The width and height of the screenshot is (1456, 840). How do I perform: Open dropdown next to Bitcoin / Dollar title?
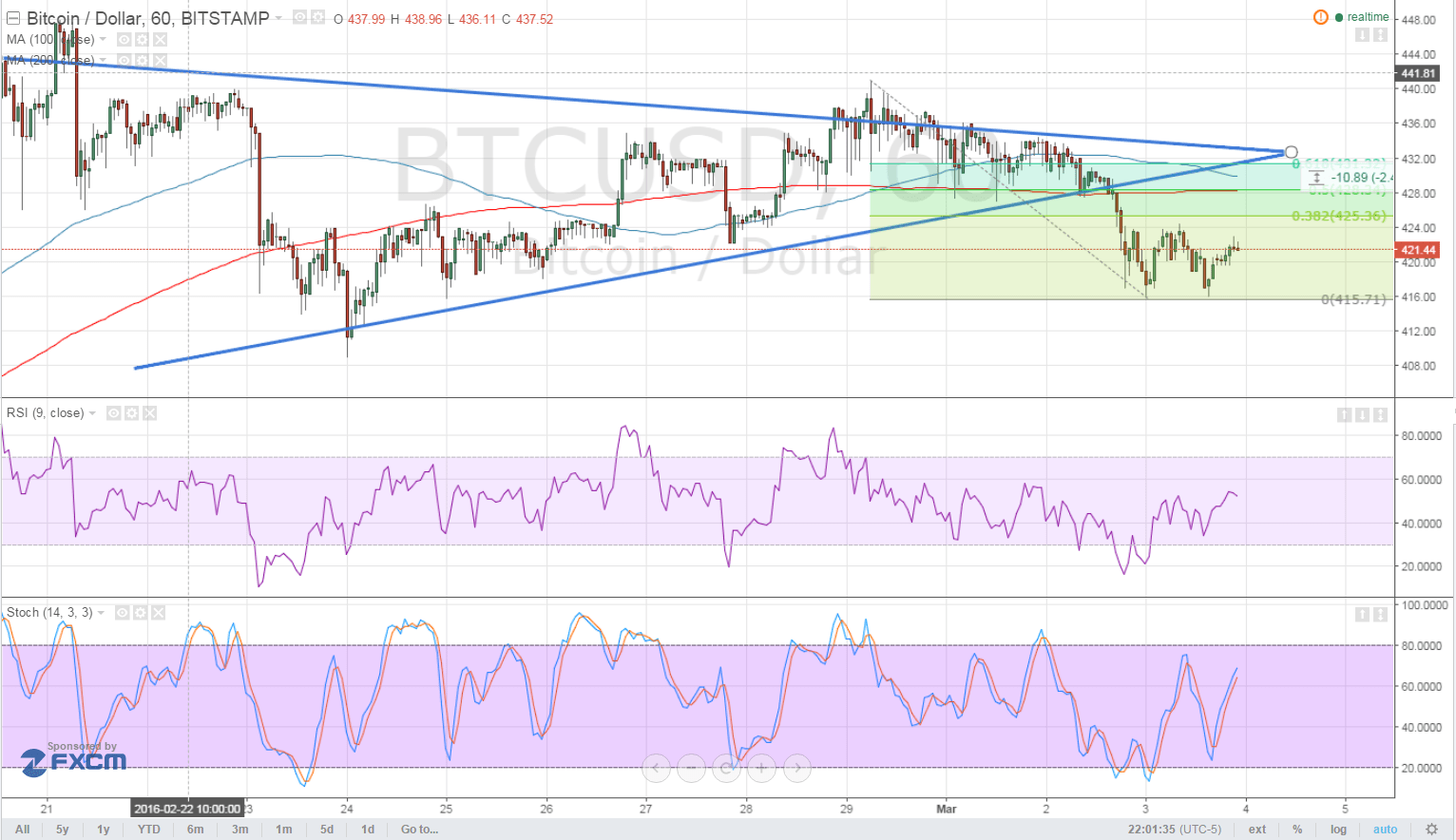tap(278, 18)
